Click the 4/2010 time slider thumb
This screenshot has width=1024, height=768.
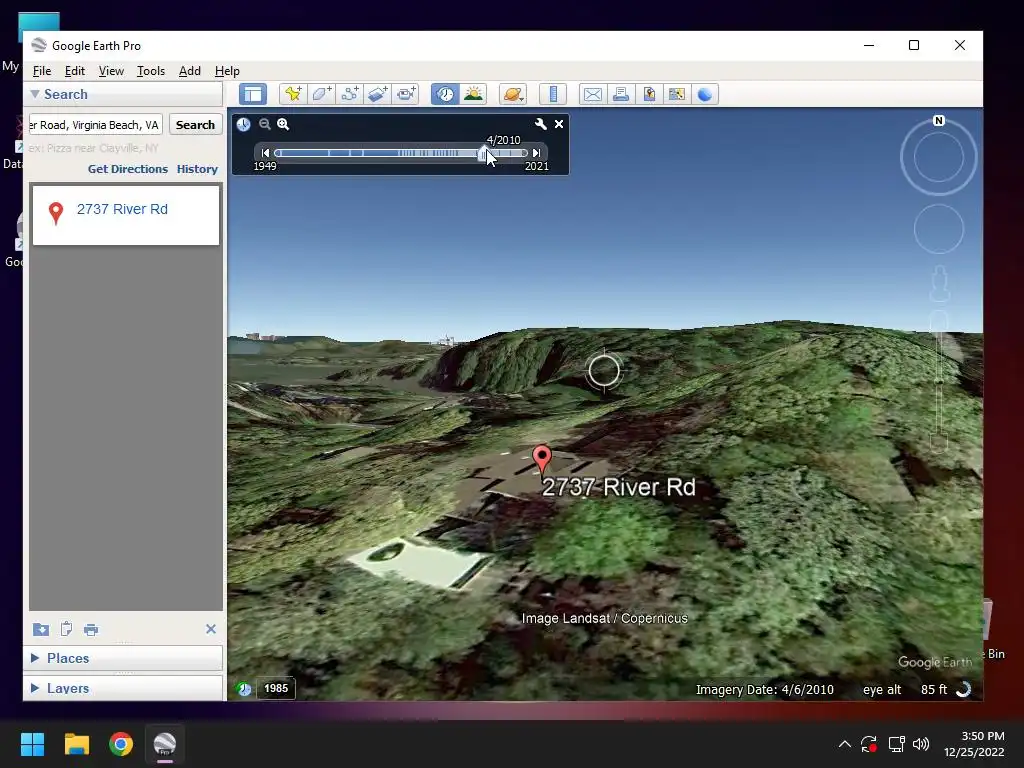point(483,153)
